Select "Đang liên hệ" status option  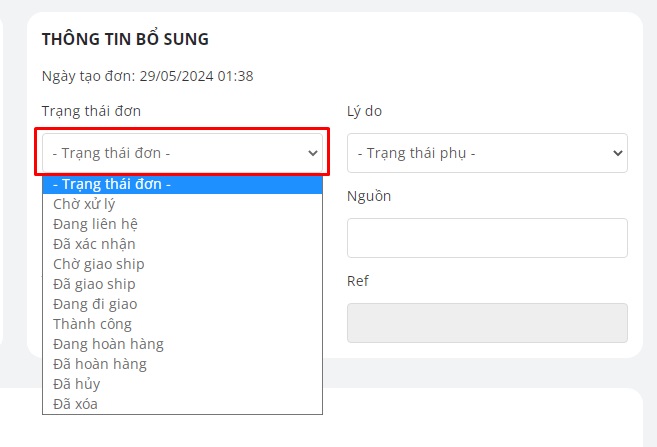95,224
